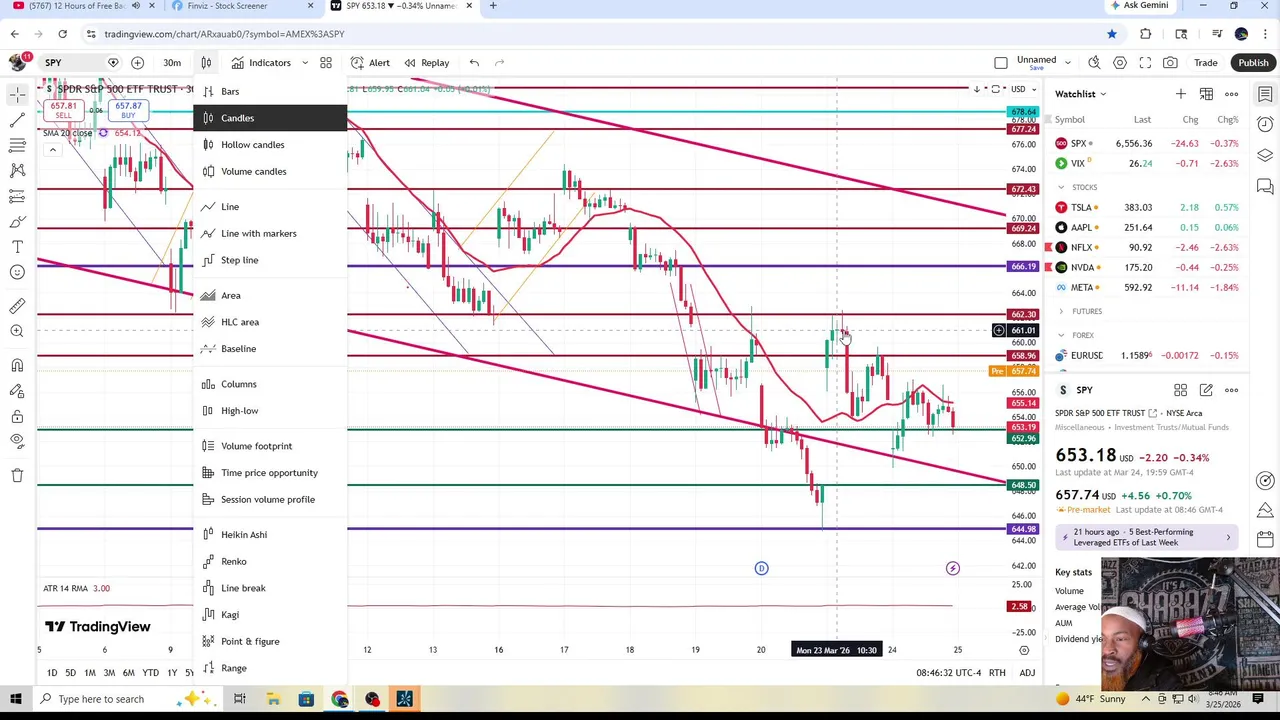Viewport: 1280px width, 720px height.
Task: Select the crosshair cursor tool
Action: pyautogui.click(x=17, y=95)
